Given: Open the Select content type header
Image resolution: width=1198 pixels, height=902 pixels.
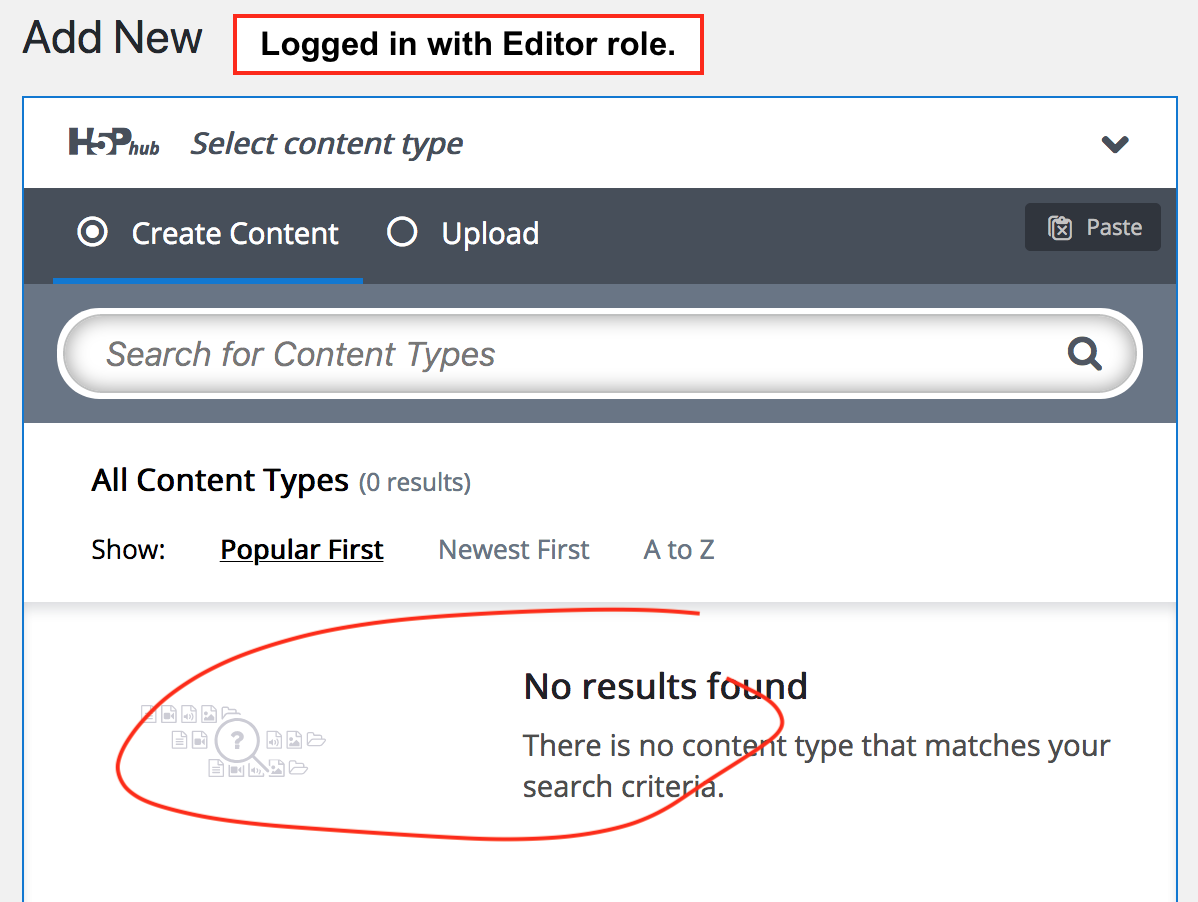Looking at the screenshot, I should [600, 143].
